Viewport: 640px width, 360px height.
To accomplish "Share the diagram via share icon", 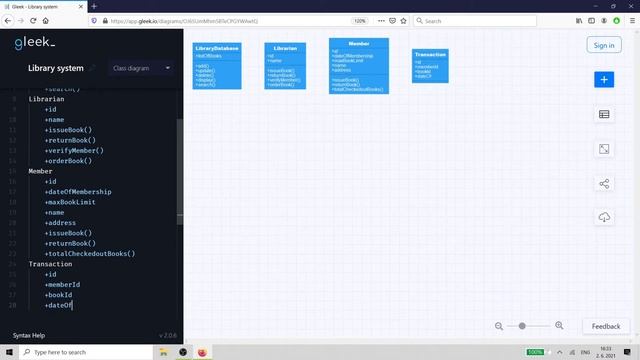I will tap(604, 184).
